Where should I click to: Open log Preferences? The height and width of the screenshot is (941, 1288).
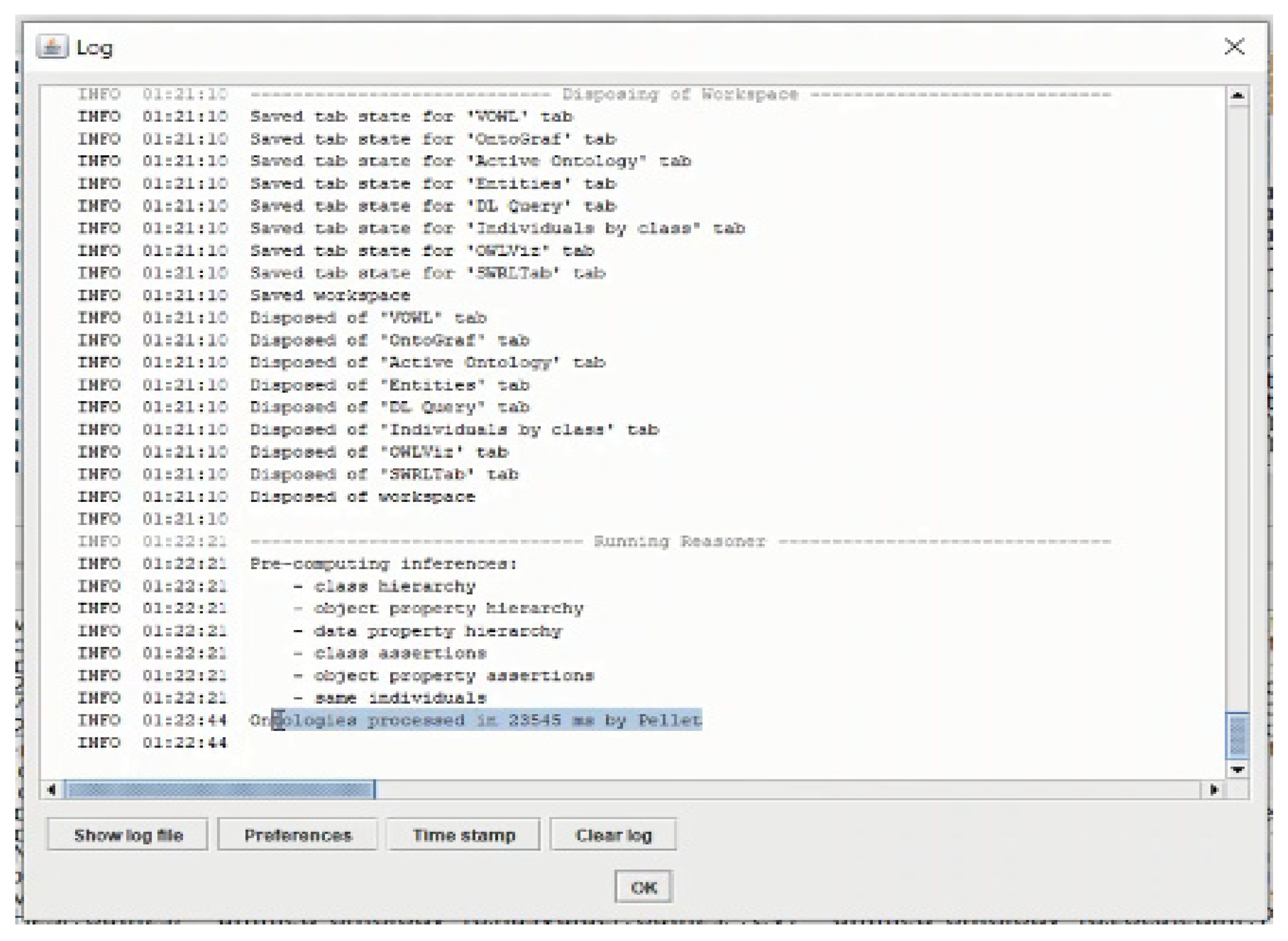pos(297,835)
